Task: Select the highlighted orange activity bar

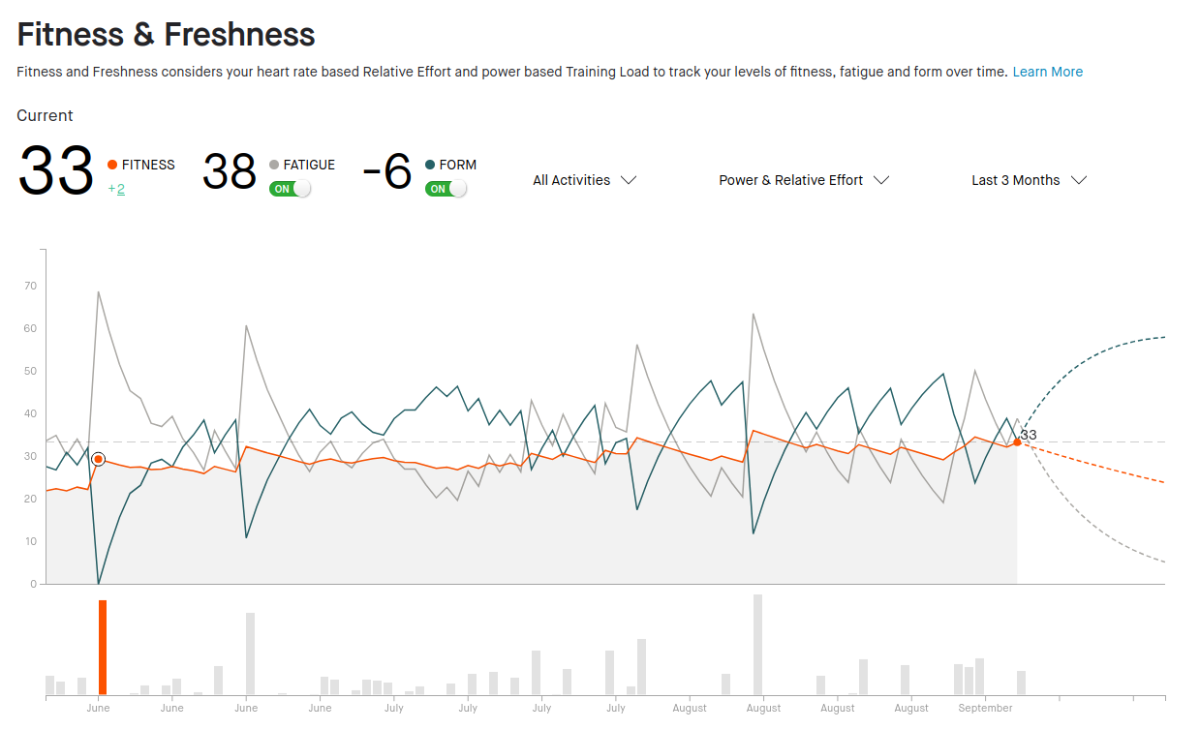Action: [102, 647]
